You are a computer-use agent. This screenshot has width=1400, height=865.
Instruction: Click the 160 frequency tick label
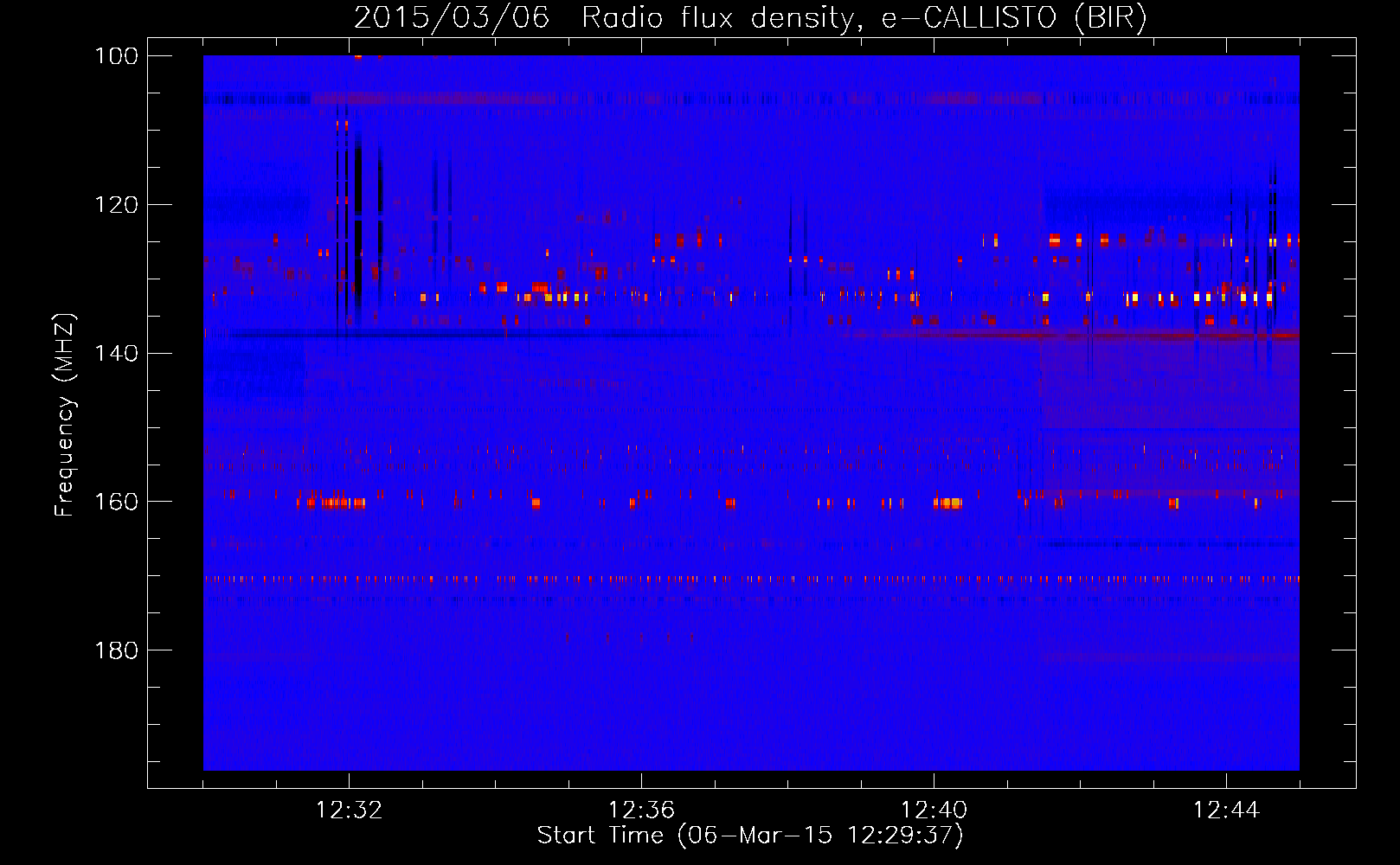117,502
